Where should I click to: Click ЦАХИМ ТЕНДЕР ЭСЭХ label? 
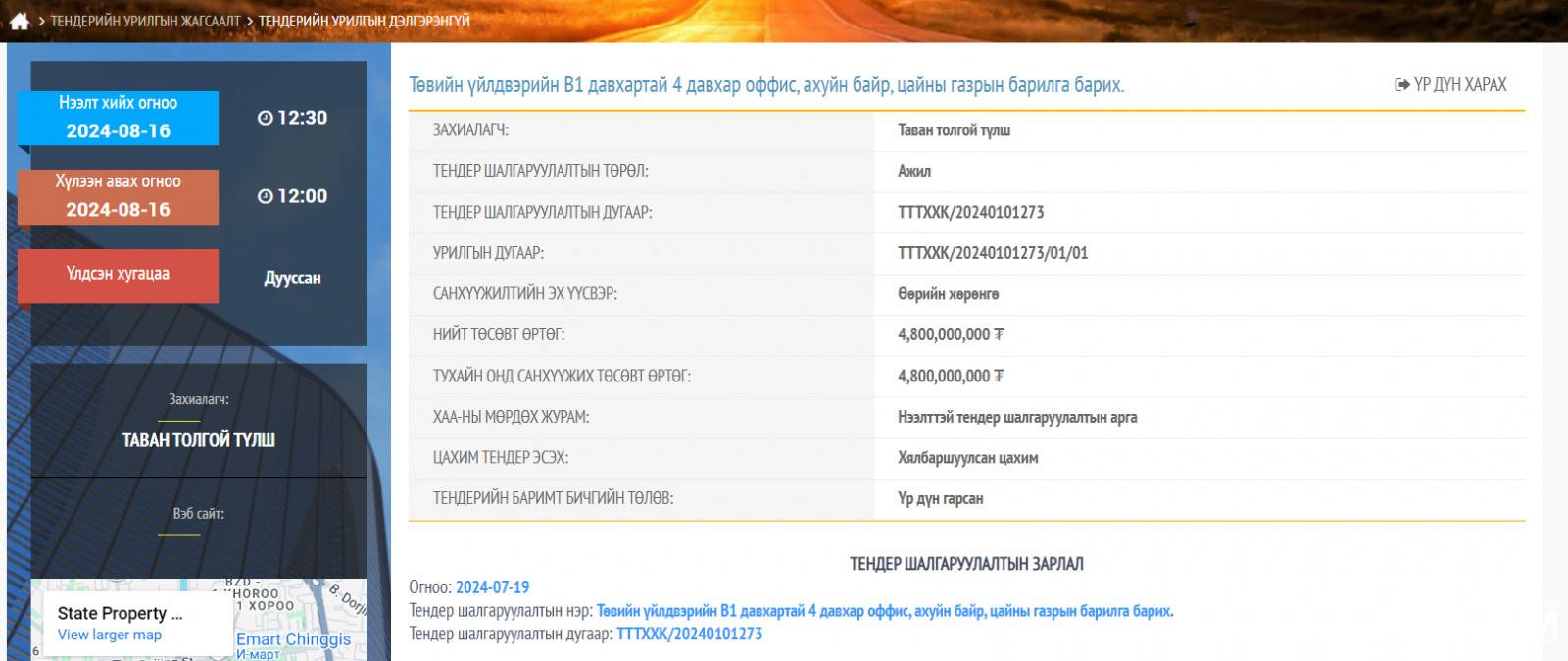click(x=501, y=458)
